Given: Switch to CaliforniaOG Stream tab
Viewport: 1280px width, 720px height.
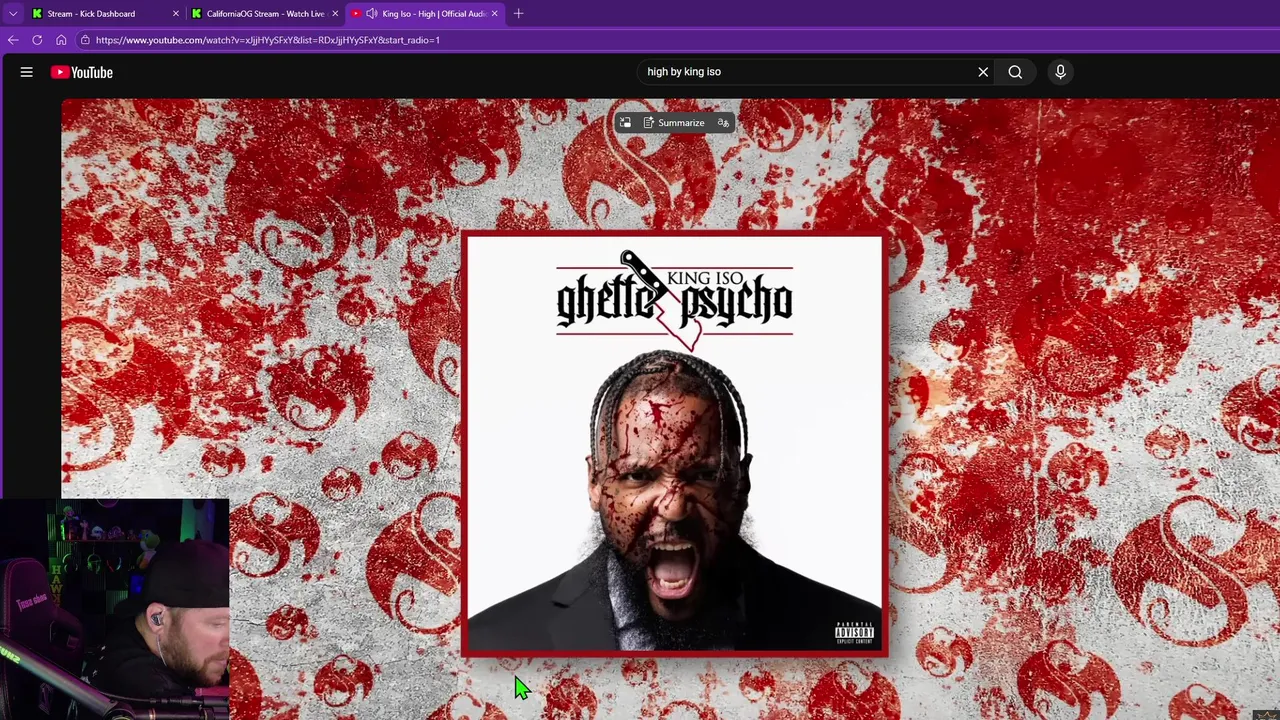Looking at the screenshot, I should coord(265,14).
